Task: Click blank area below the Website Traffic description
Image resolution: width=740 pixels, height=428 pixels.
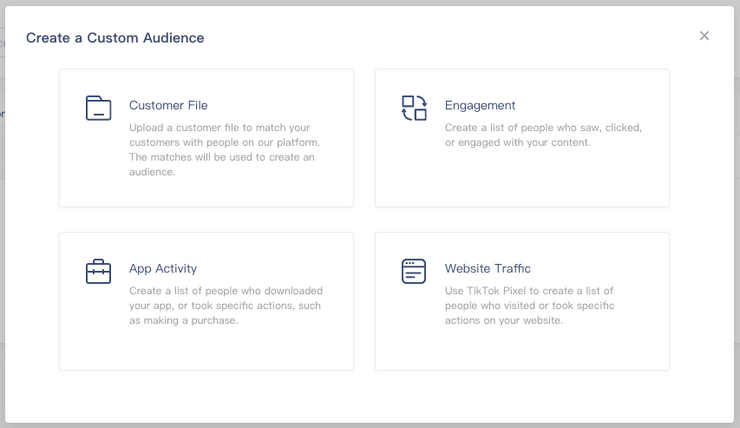Action: pos(522,349)
